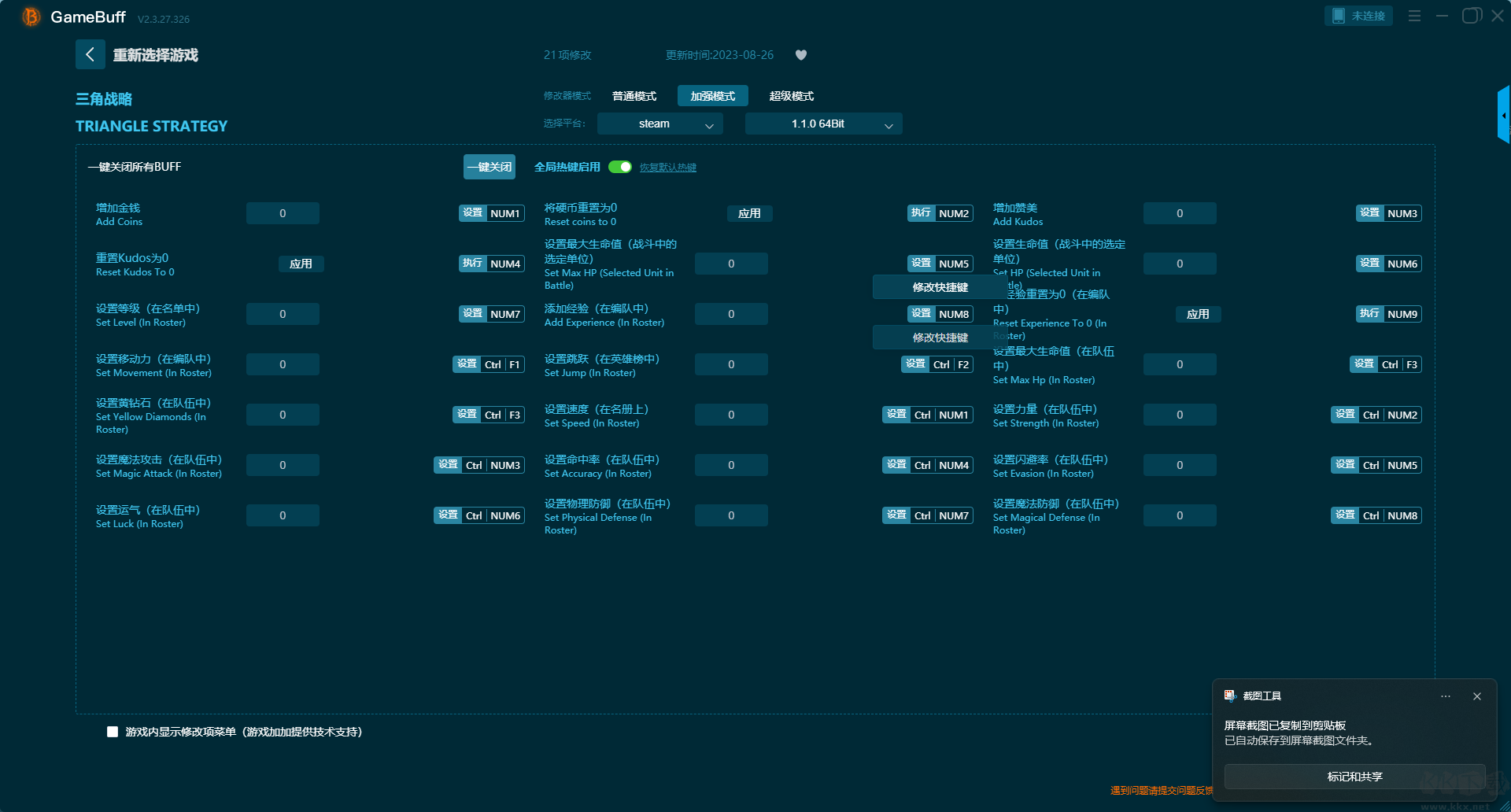
Task: Click 设置 hotkey Ctrl NUM7 for Physical Defense
Action: pos(928,515)
